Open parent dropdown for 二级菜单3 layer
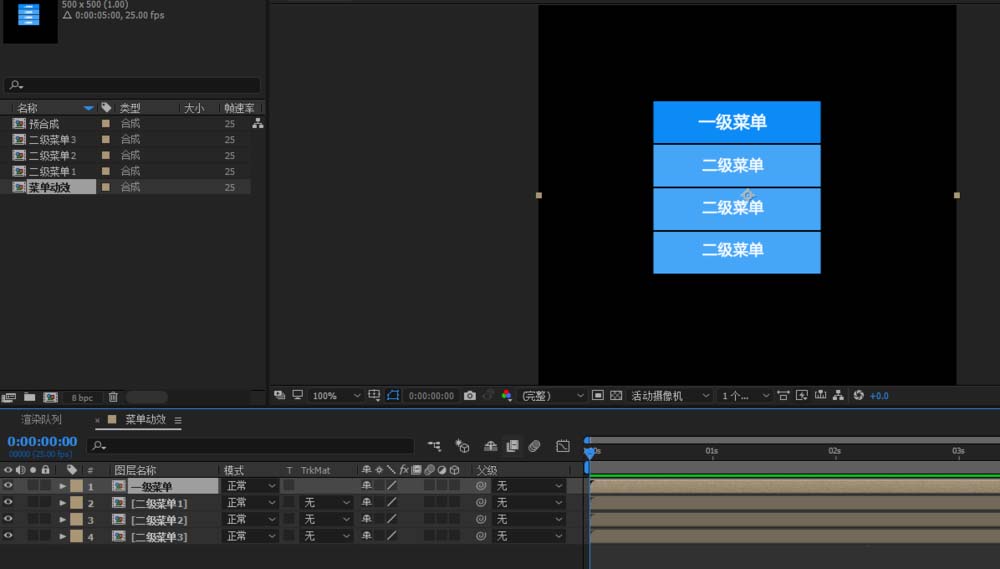The image size is (1000, 569). coord(529,536)
